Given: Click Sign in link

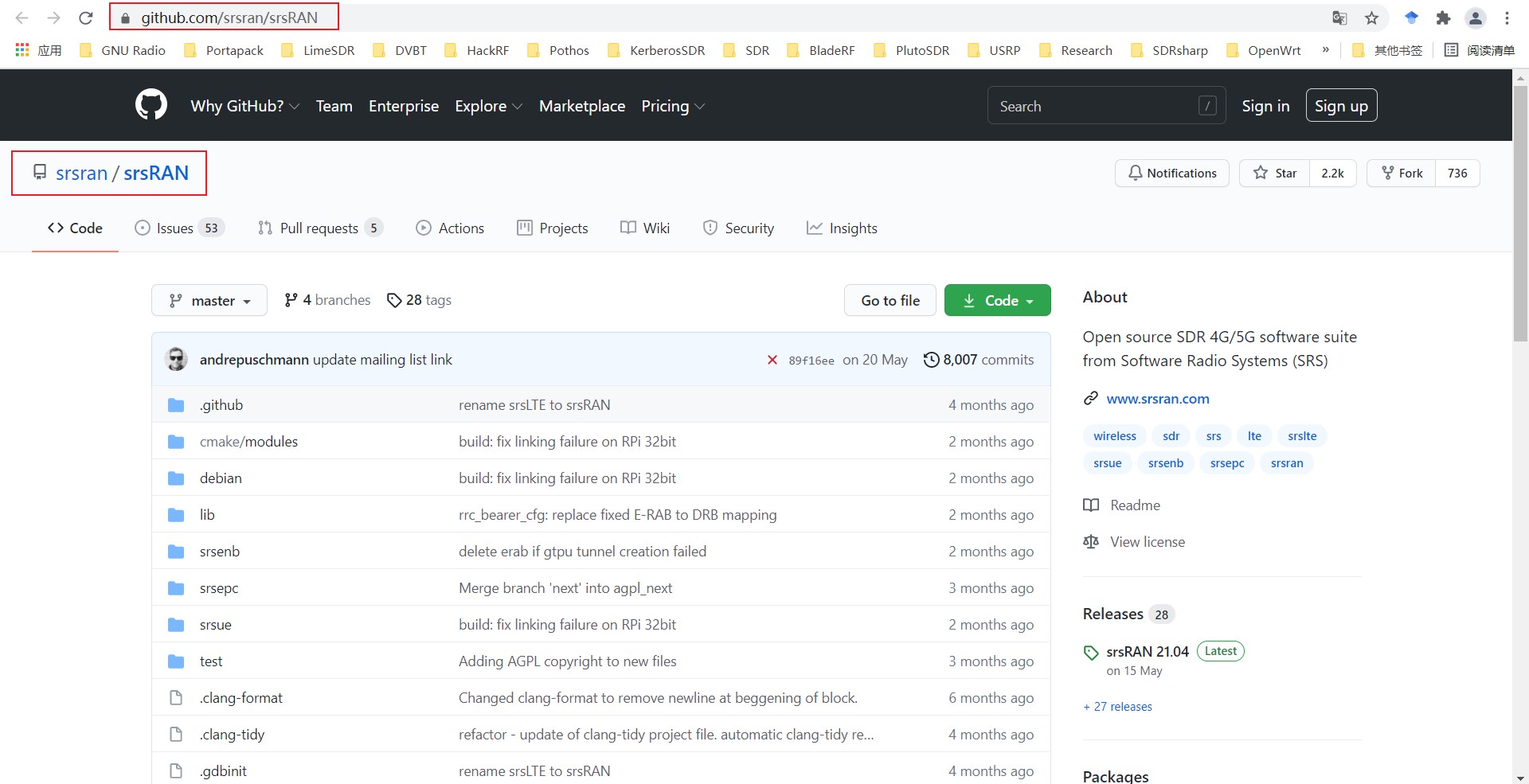Looking at the screenshot, I should (1265, 106).
